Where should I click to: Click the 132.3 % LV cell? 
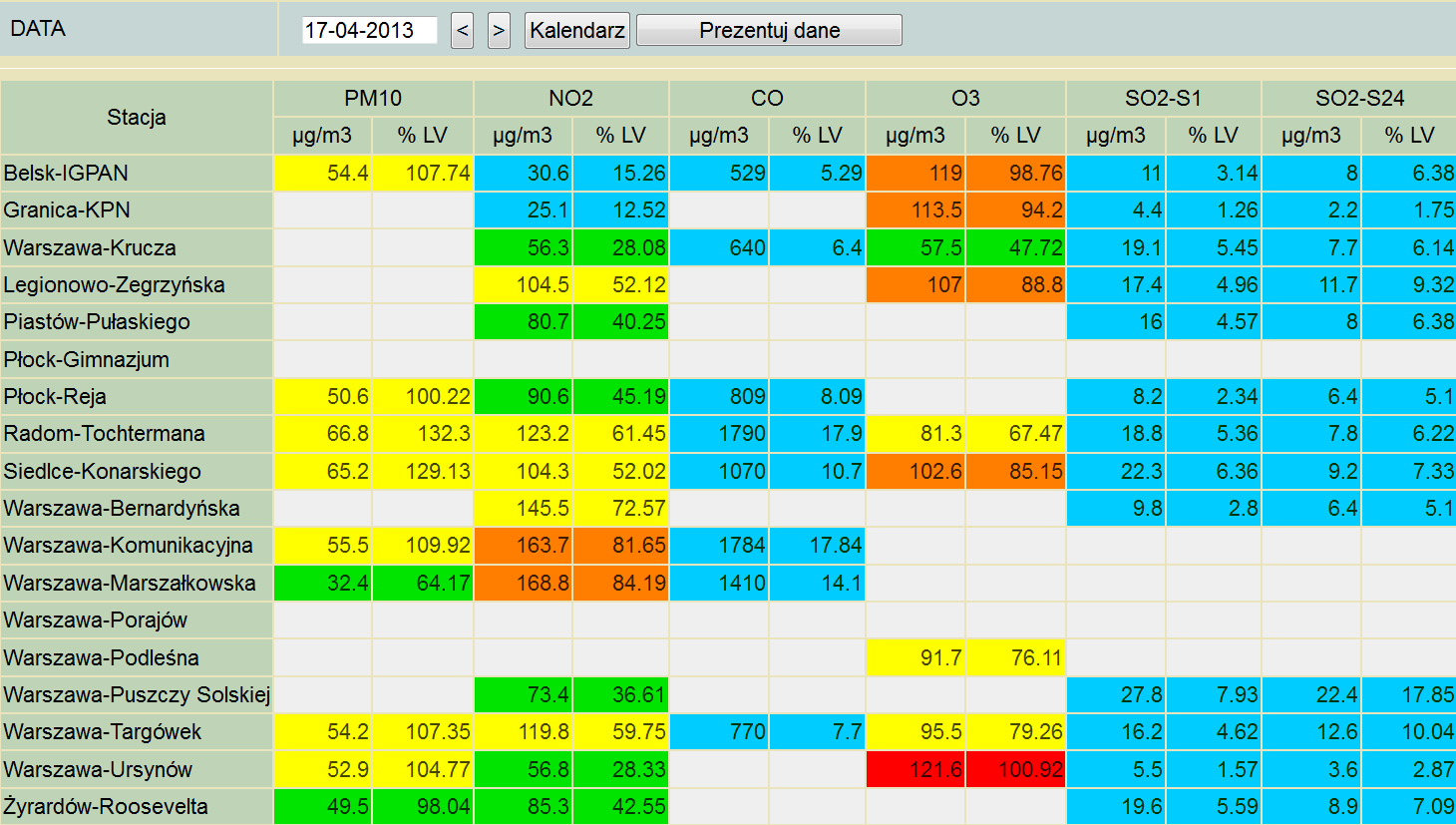423,433
